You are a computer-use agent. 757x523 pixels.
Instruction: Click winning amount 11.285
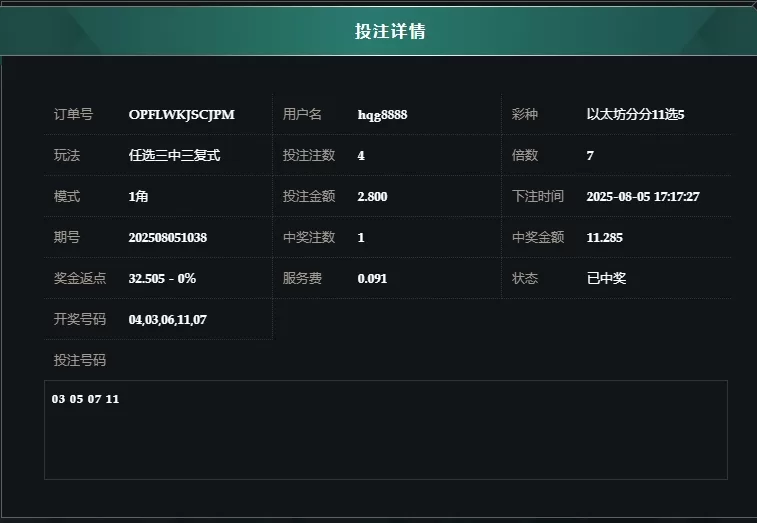(604, 238)
